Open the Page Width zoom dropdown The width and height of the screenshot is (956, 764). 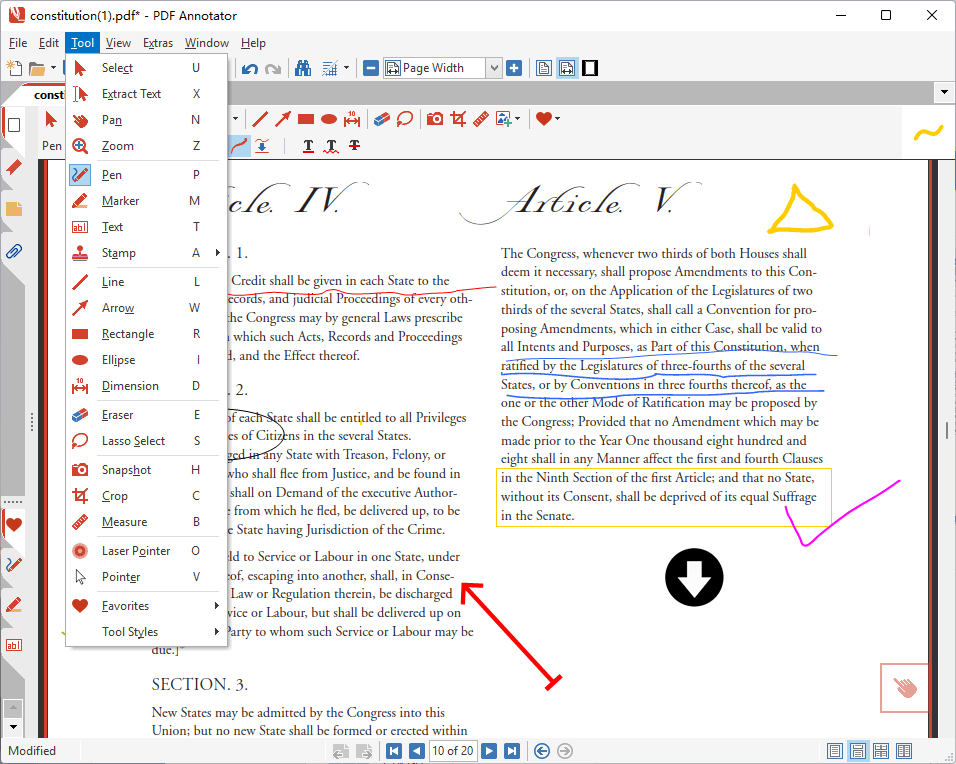493,68
